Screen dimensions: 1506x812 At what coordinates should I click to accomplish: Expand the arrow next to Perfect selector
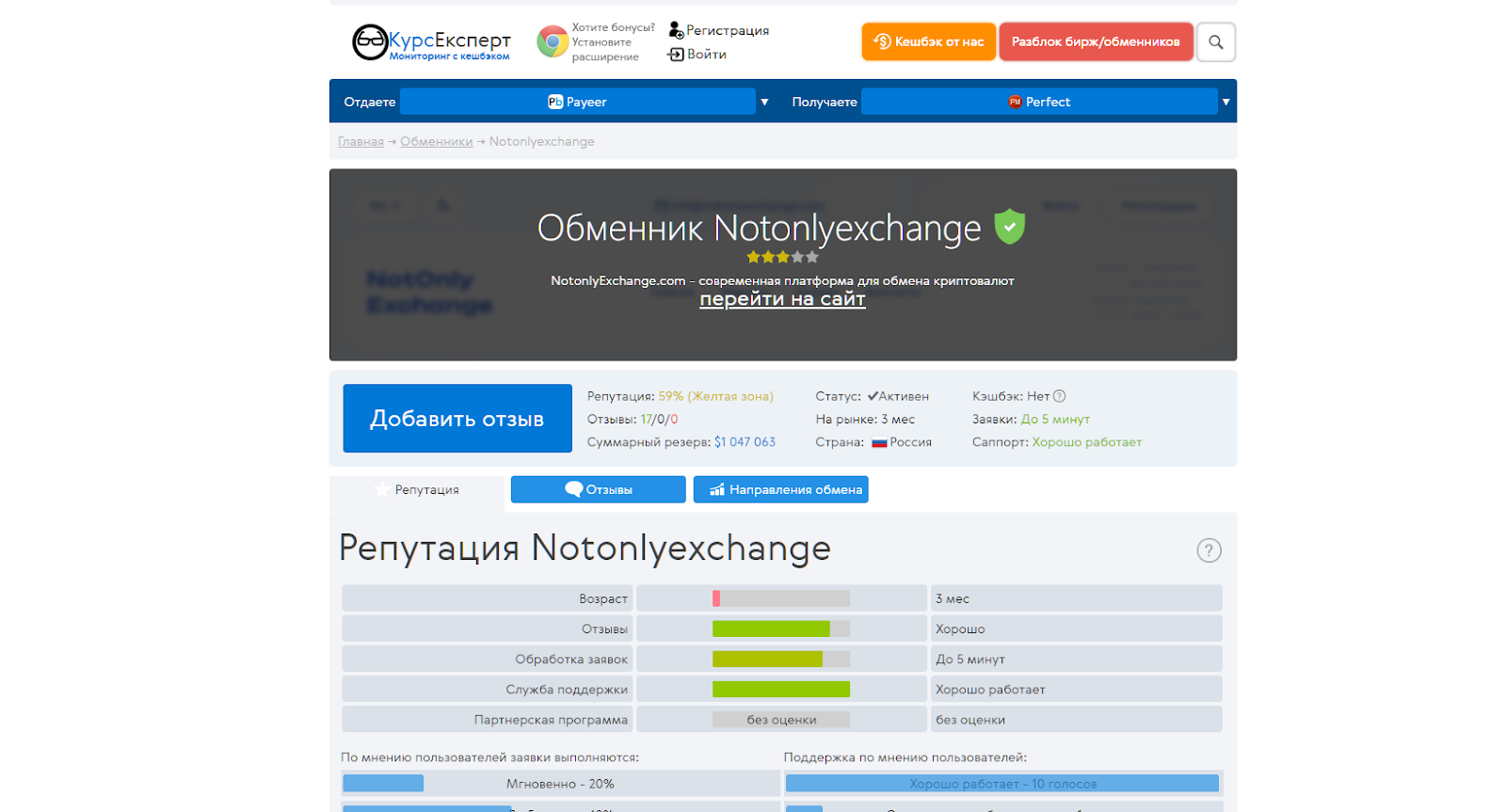point(1226,102)
